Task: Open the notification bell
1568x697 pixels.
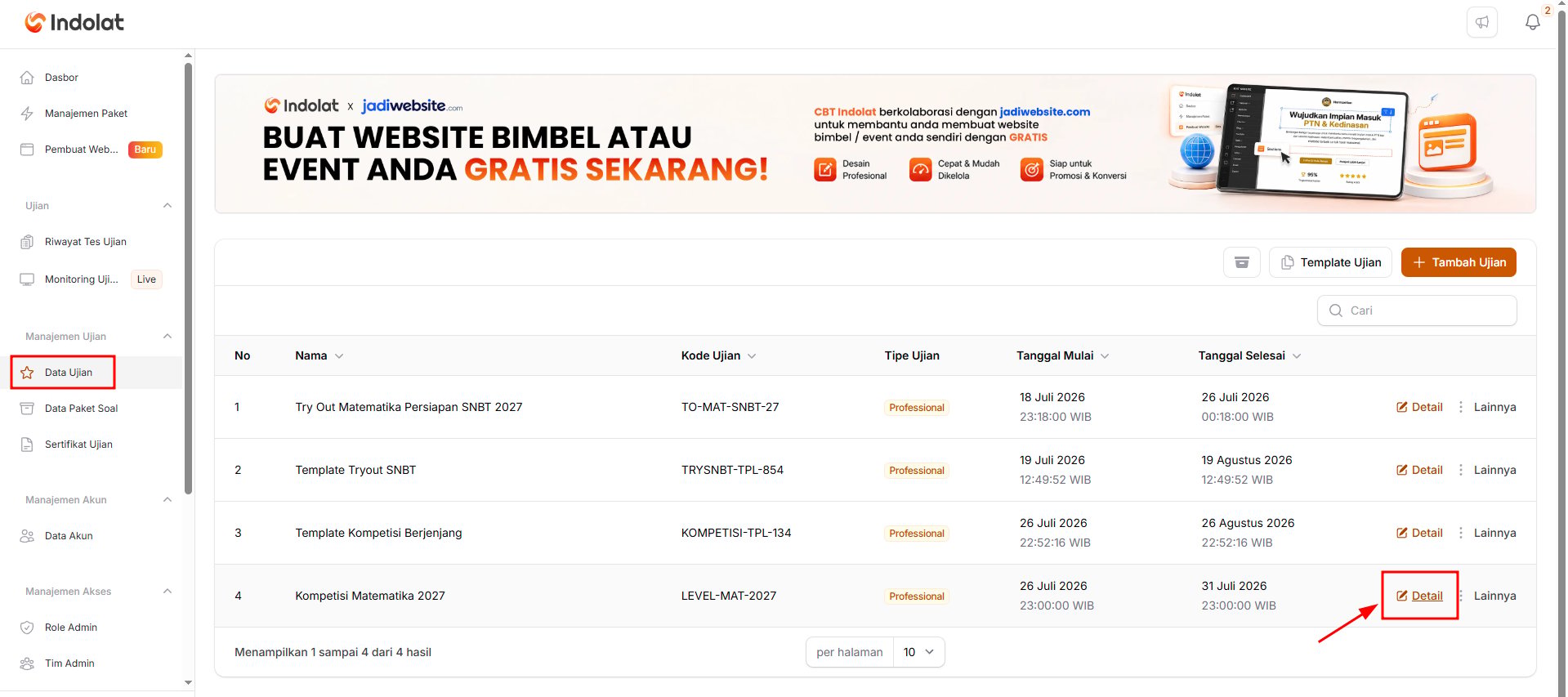Action: point(1533,22)
